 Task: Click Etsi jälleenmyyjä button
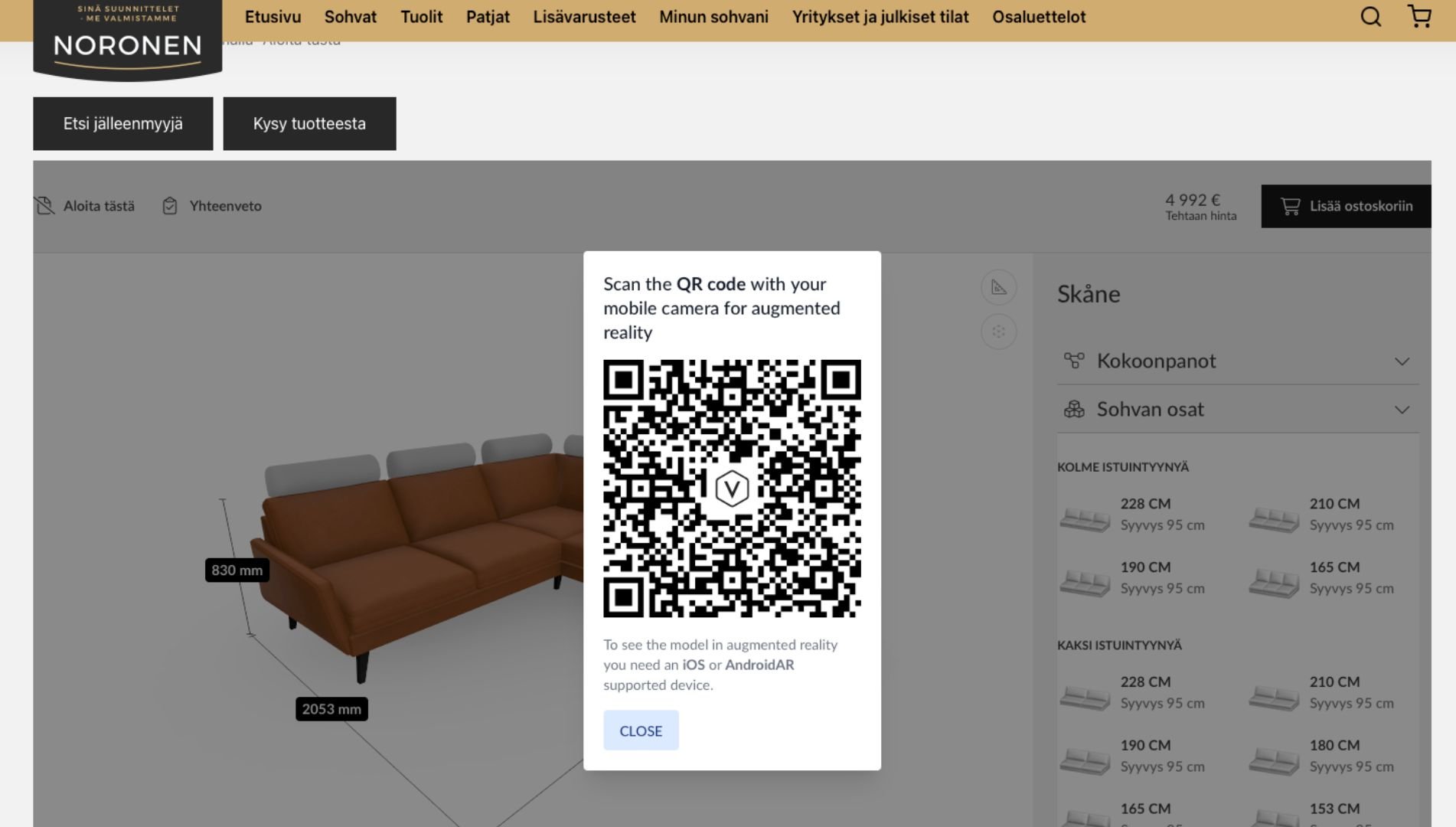(x=123, y=123)
